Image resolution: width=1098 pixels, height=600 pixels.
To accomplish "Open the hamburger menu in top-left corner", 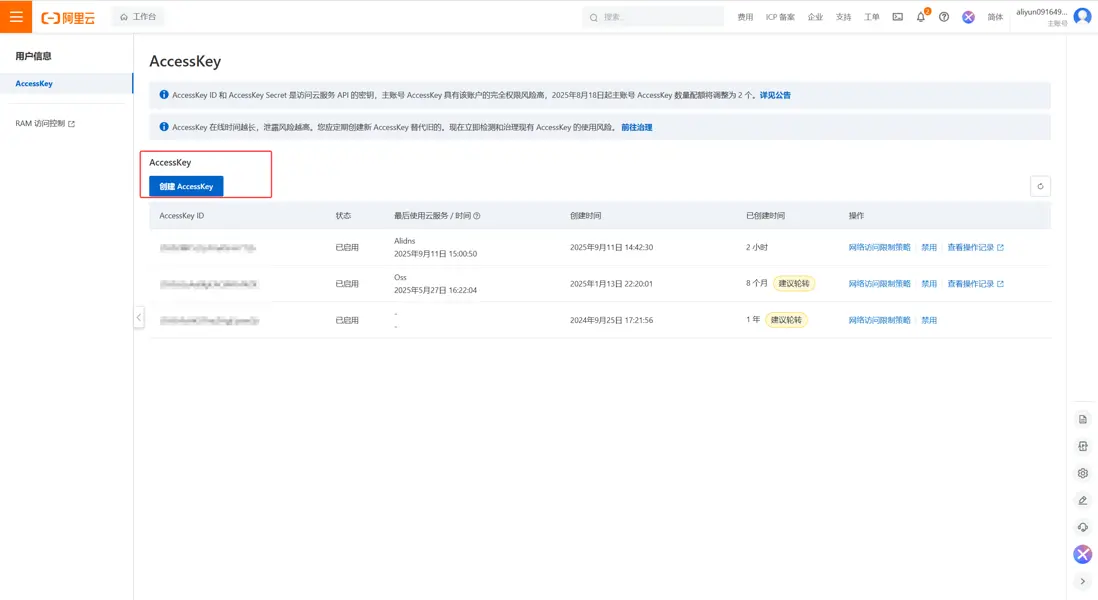I will point(16,17).
